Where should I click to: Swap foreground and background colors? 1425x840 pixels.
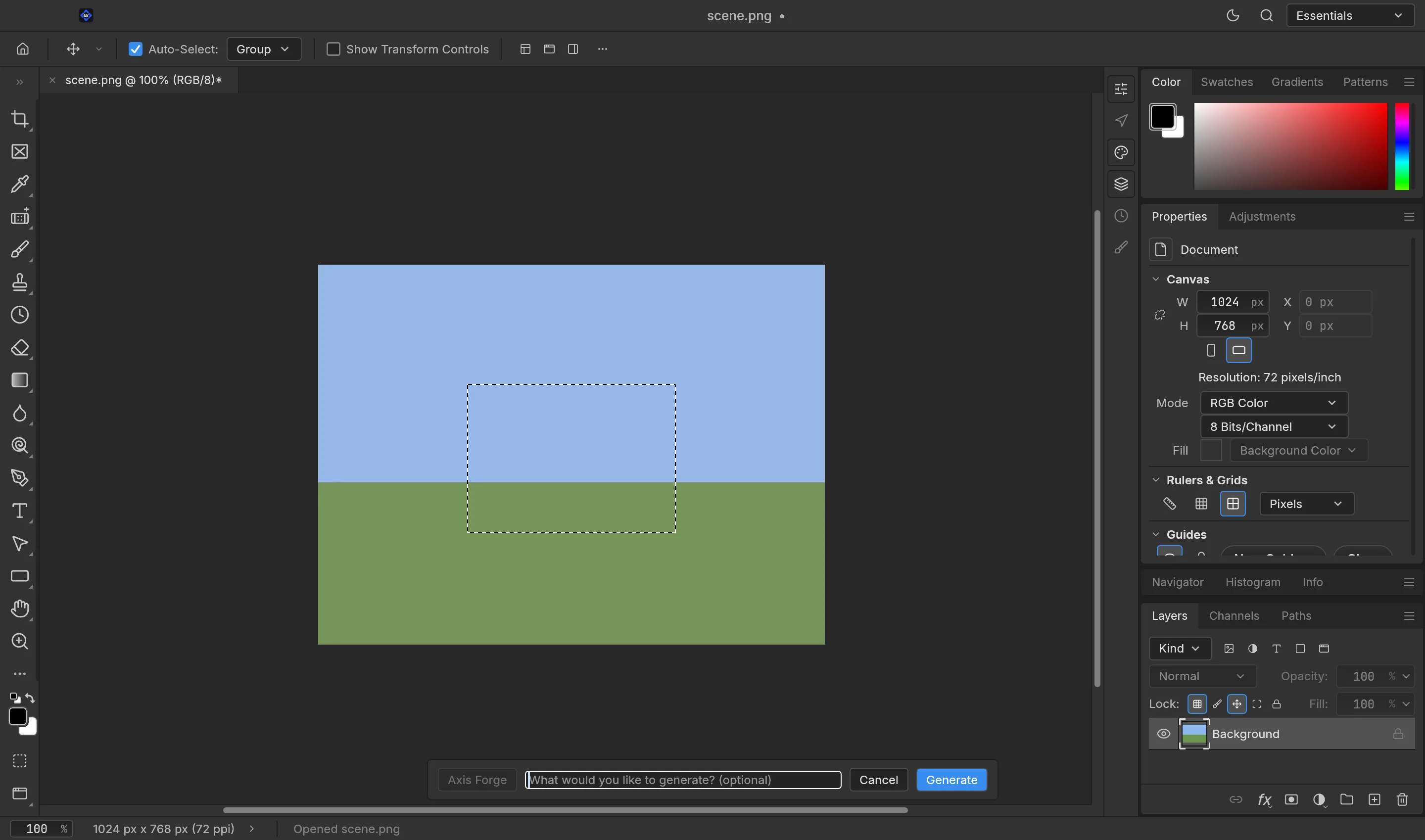click(31, 698)
